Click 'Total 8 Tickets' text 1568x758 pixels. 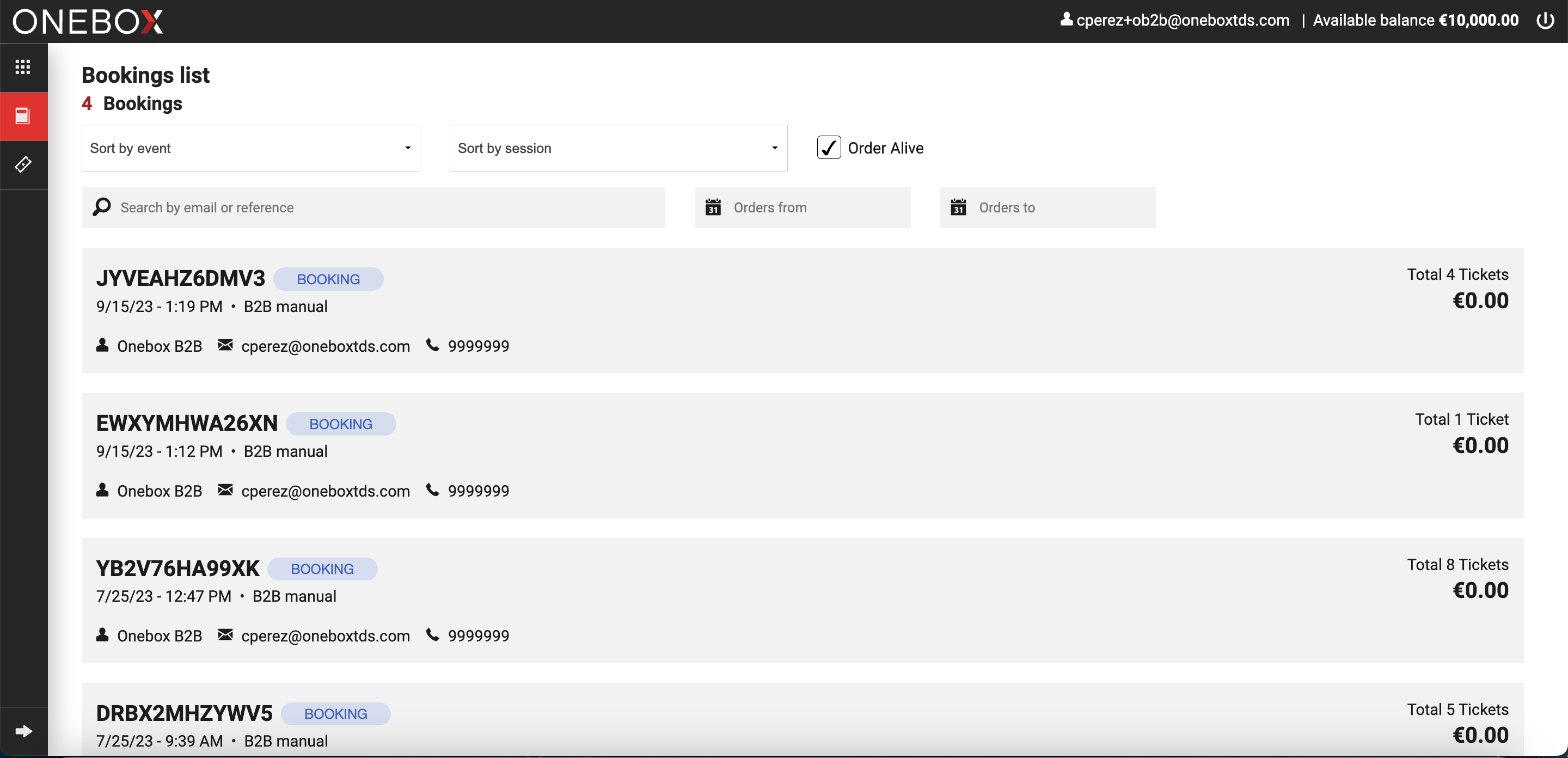click(x=1458, y=564)
